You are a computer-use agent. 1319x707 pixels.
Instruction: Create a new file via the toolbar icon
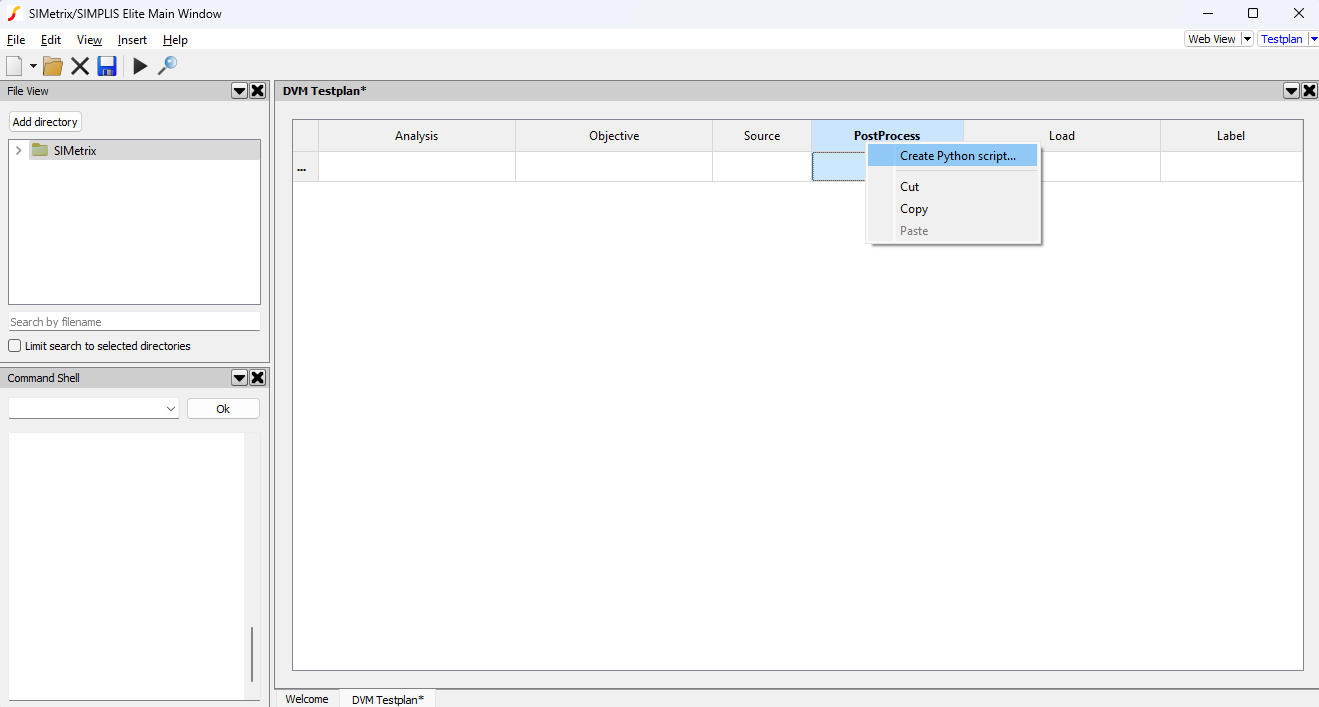point(15,66)
